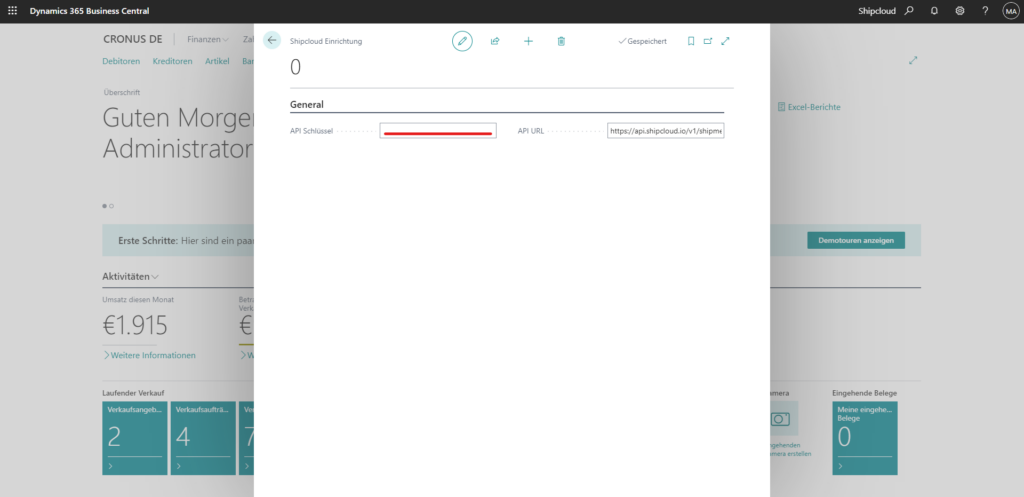Screen dimensions: 1024x497
Task: Click into the API Schlüssel field
Action: click(x=438, y=131)
